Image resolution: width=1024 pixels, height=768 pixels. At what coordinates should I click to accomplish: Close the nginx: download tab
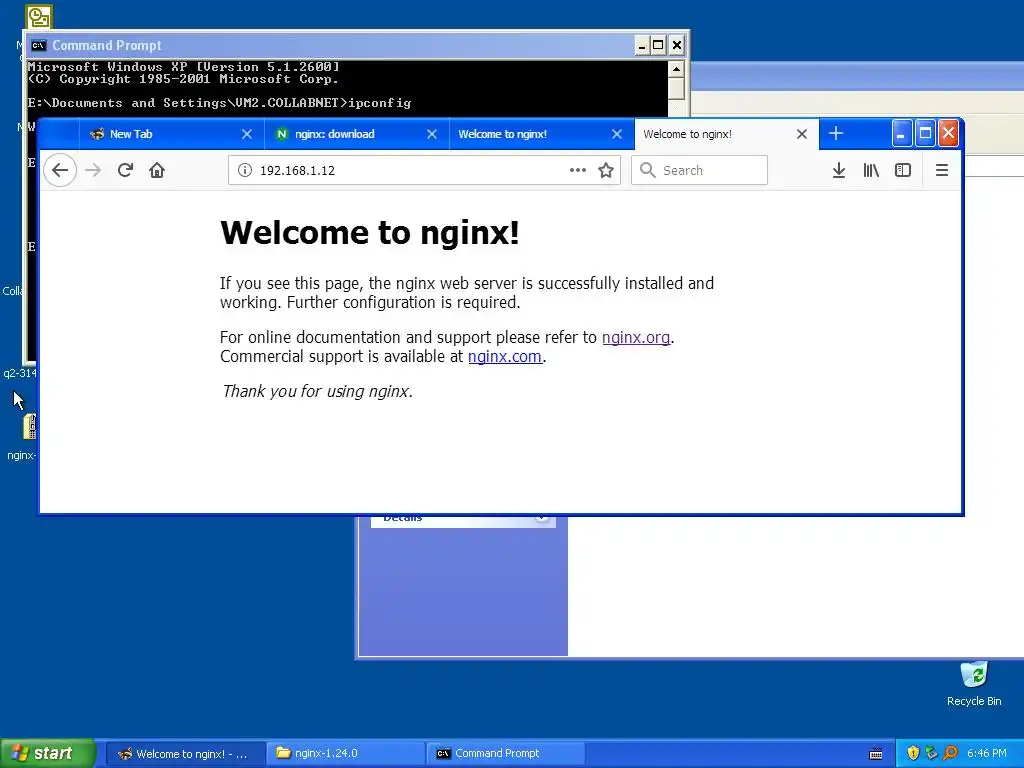pyautogui.click(x=432, y=134)
